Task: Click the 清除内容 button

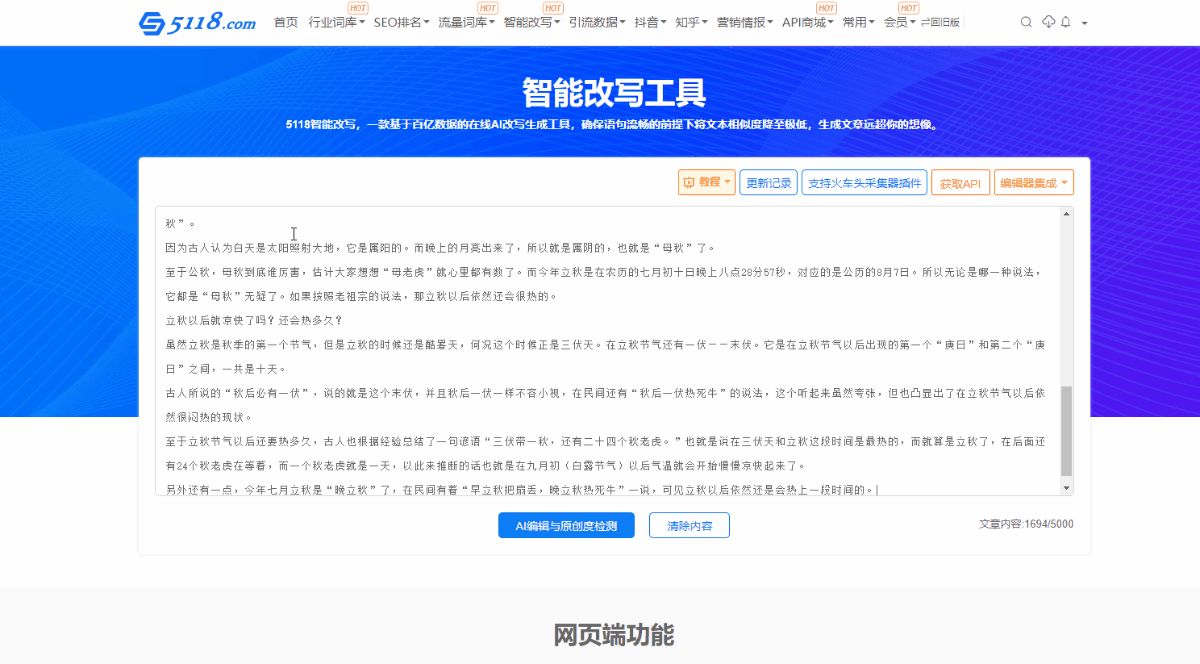Action: (689, 525)
